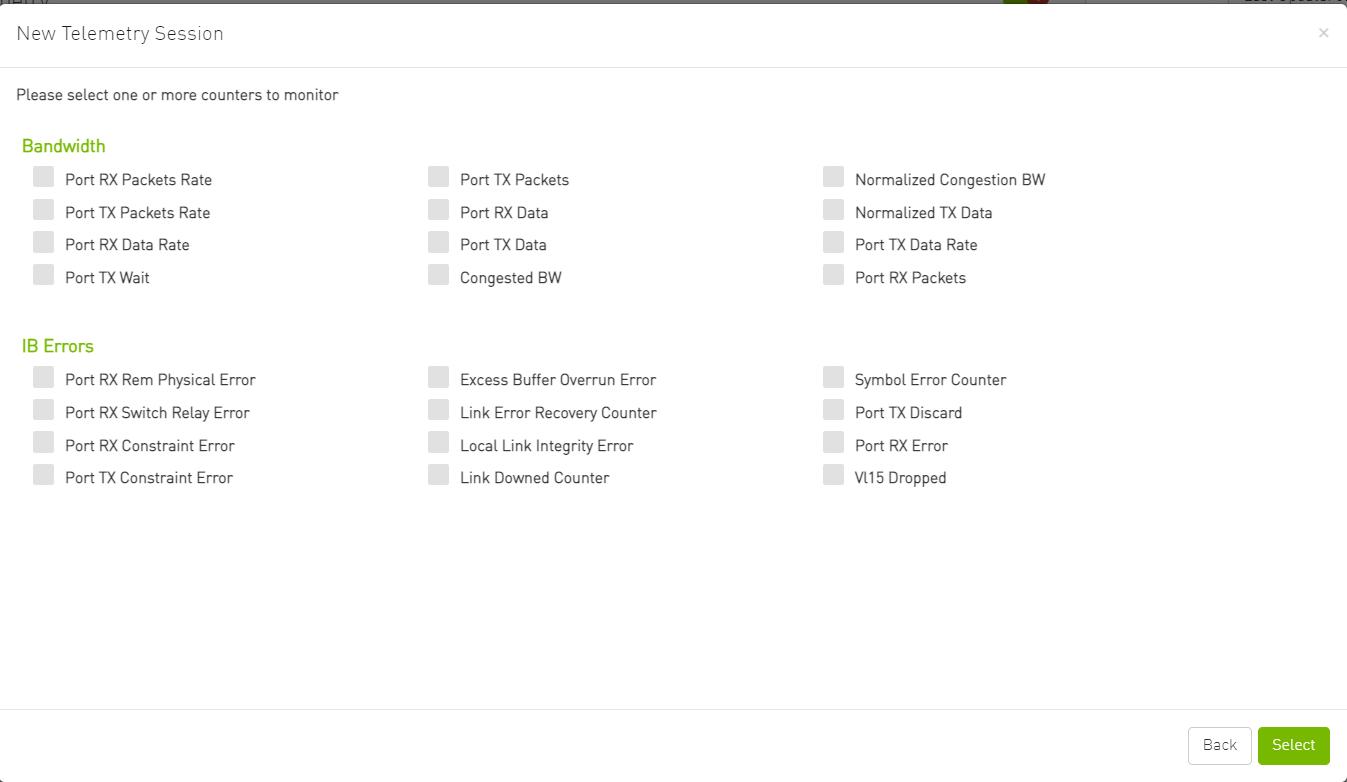Check the Link Downed Counter option
Image resolution: width=1347 pixels, height=782 pixels.
tap(438, 474)
